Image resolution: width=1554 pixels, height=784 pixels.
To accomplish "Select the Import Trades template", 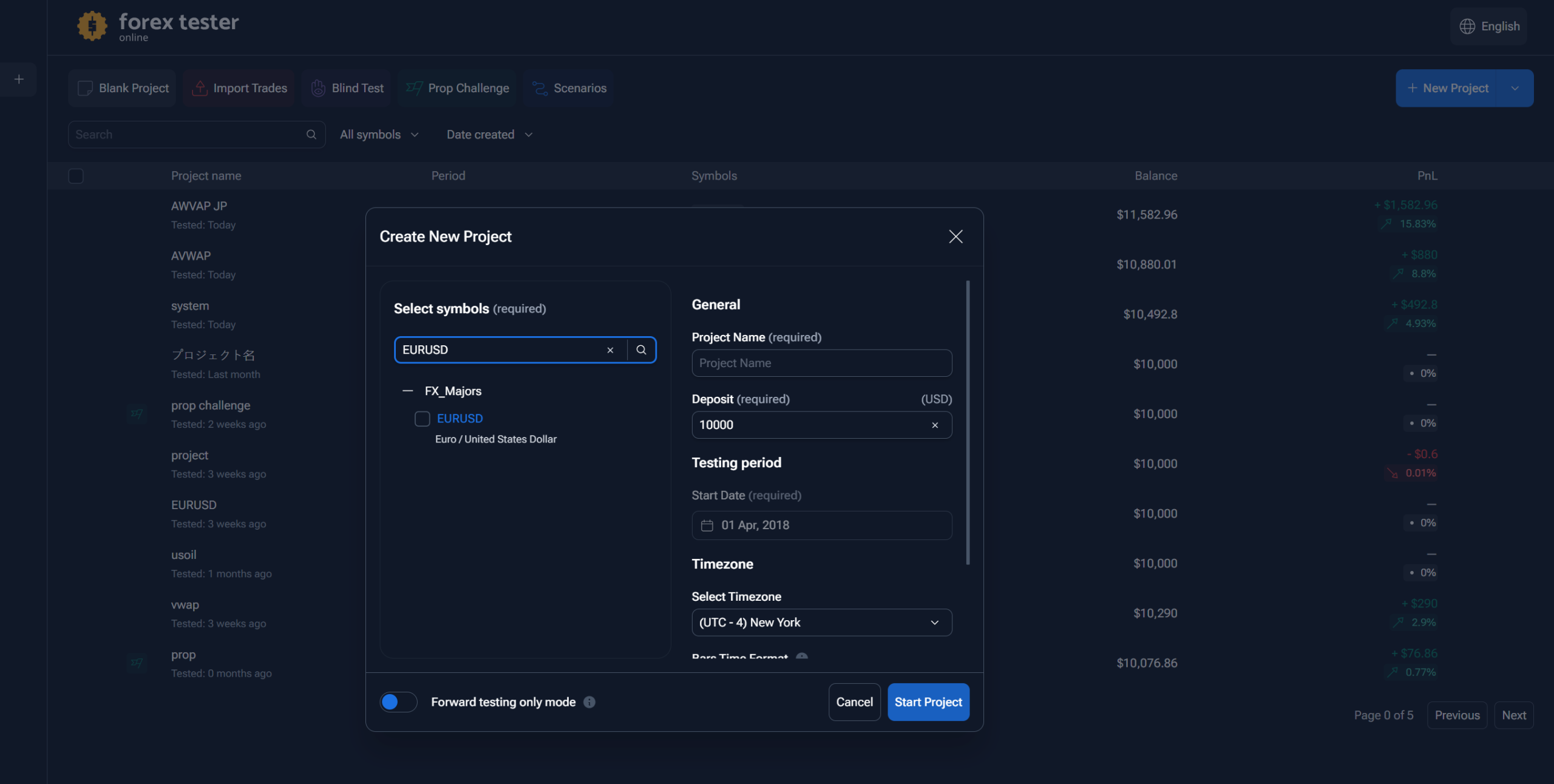I will click(239, 88).
